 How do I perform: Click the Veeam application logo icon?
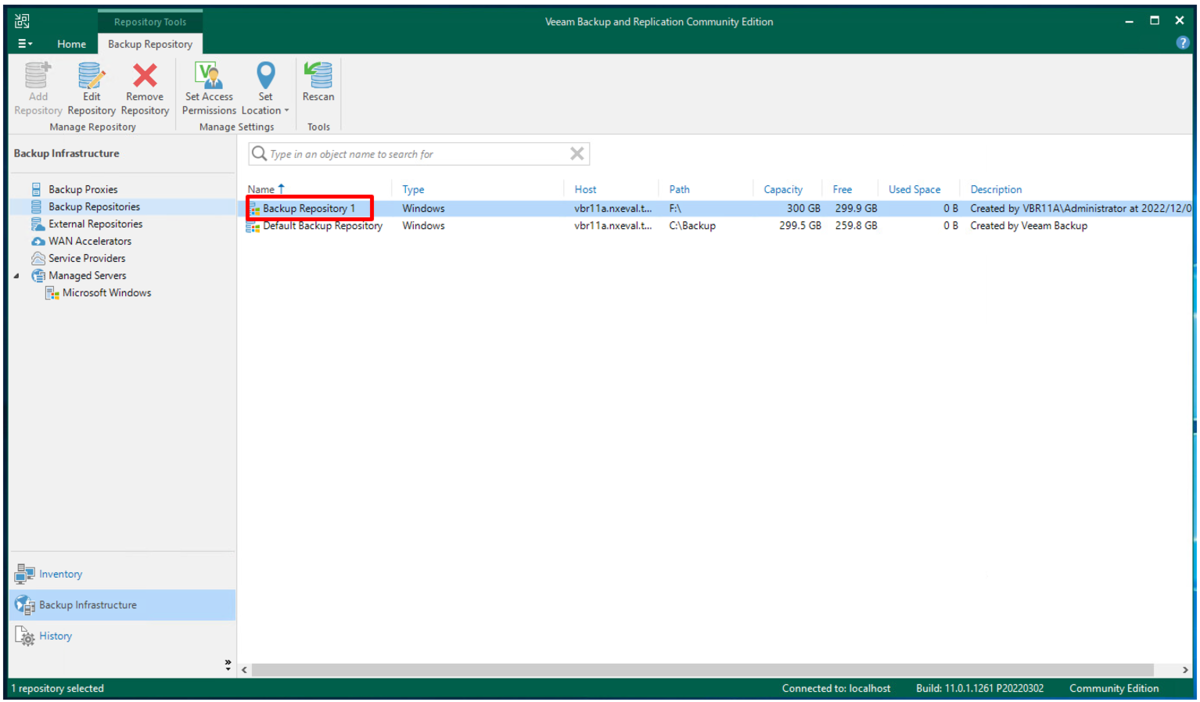tap(23, 20)
